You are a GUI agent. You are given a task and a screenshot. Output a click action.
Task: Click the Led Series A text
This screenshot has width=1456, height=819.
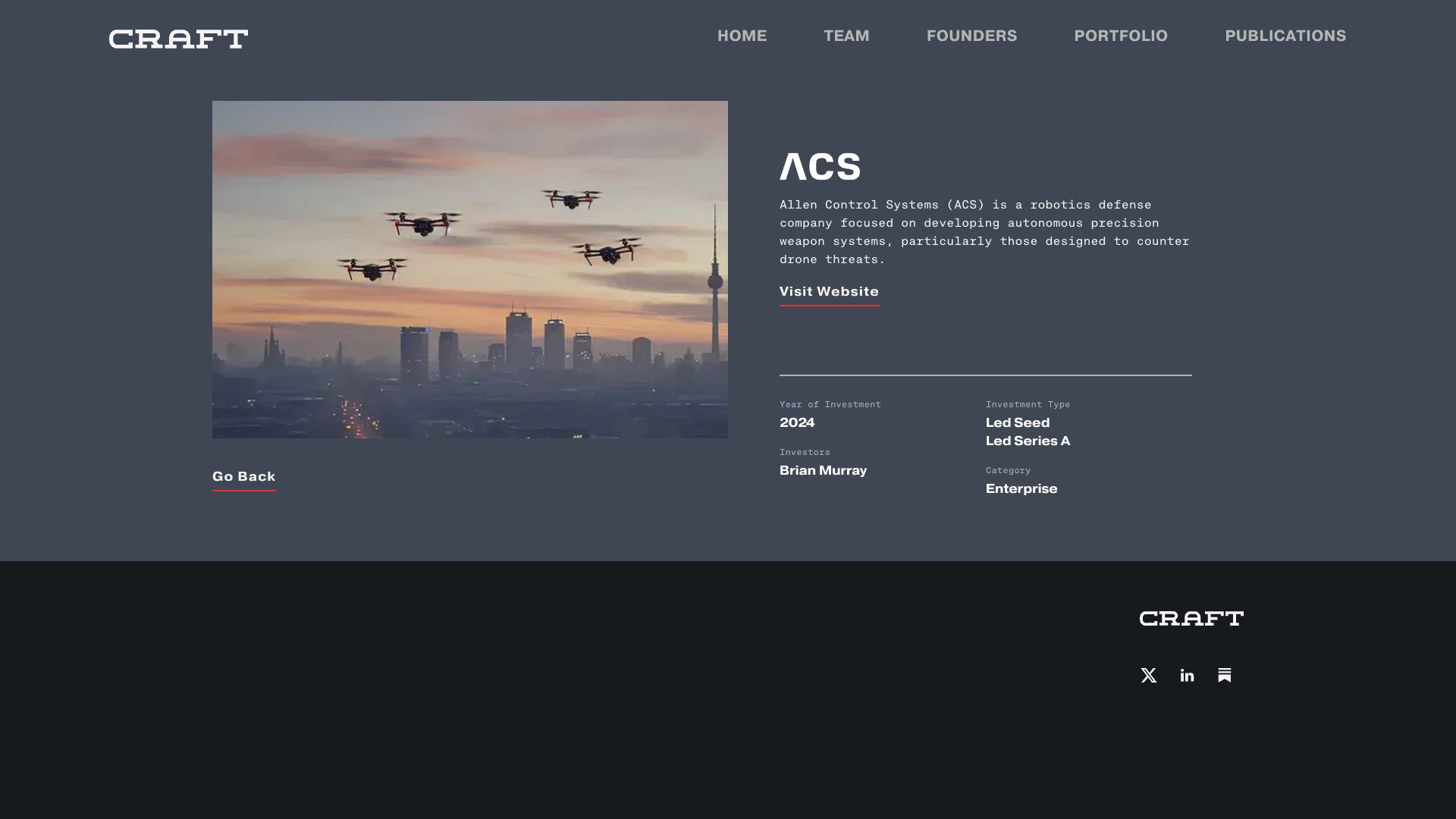[1028, 440]
